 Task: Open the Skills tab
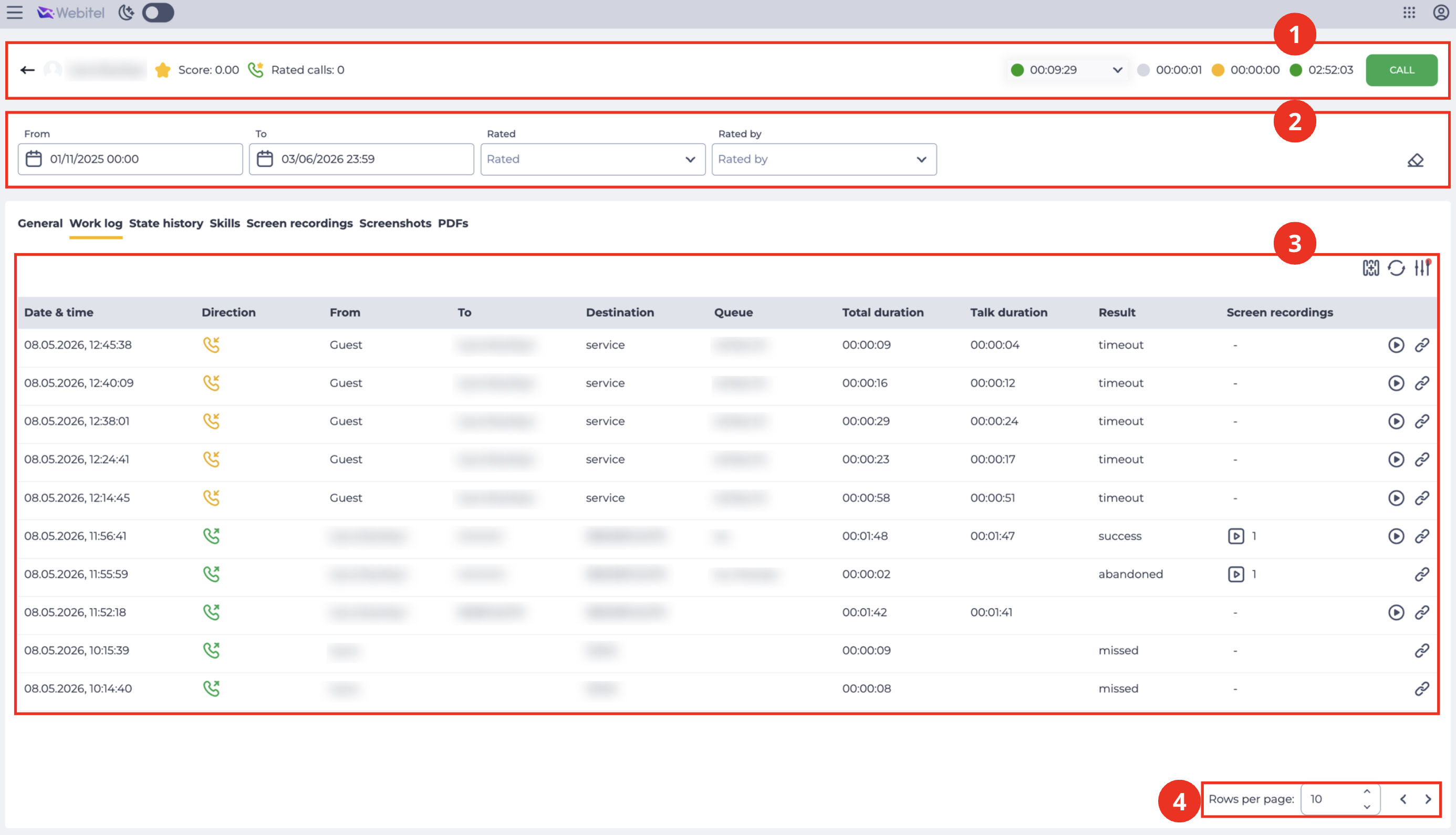(x=225, y=223)
